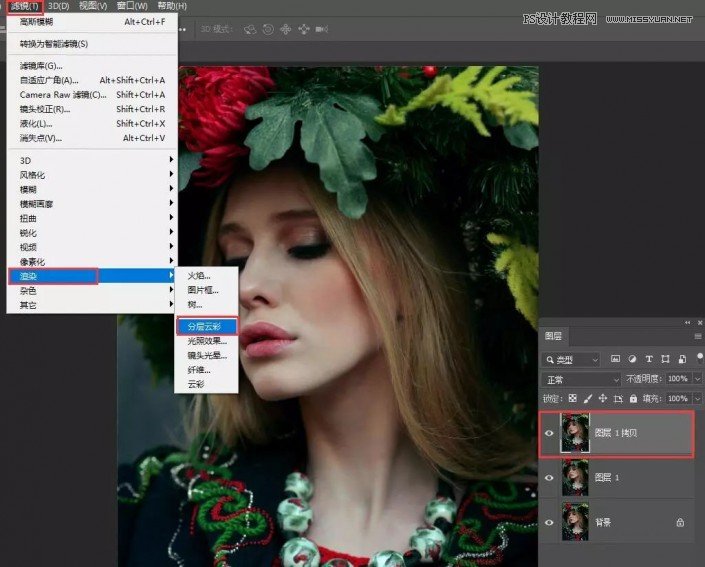705x567 pixels.
Task: Open the 类型 layer filter dropdown
Action: 572,360
